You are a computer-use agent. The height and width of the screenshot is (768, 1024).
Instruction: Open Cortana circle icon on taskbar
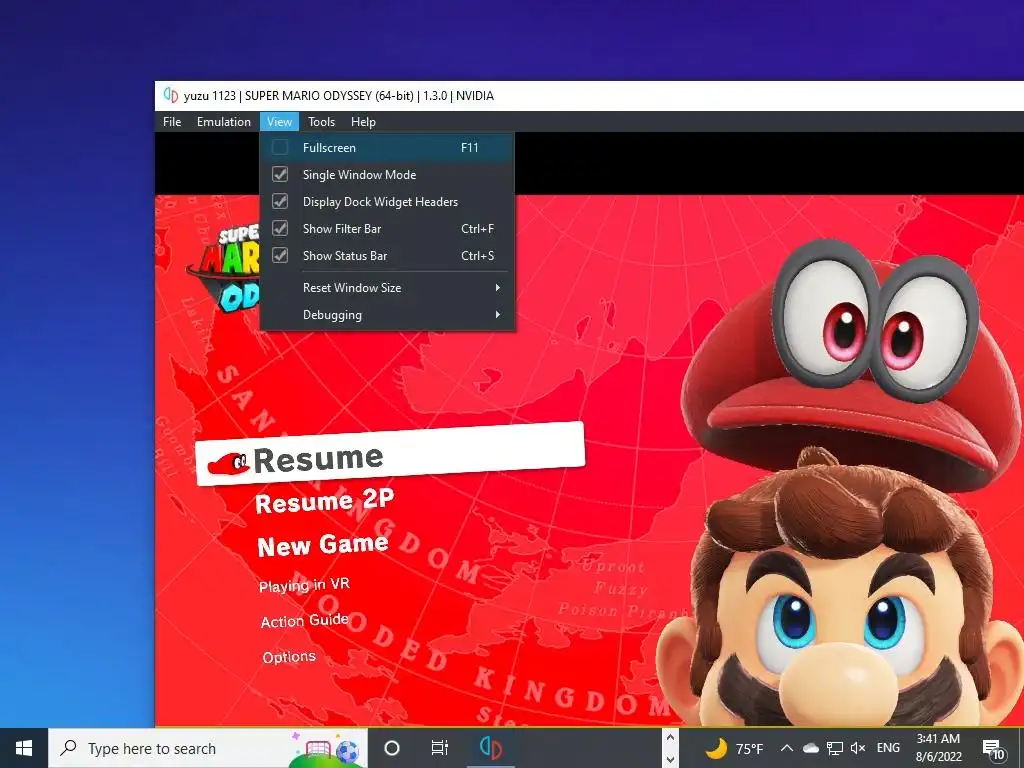(x=392, y=748)
